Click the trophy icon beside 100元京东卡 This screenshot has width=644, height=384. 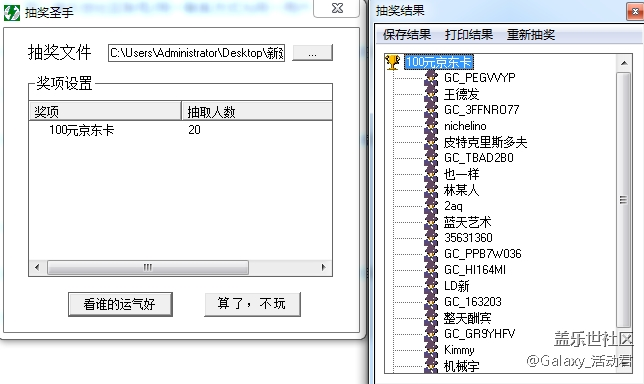393,62
